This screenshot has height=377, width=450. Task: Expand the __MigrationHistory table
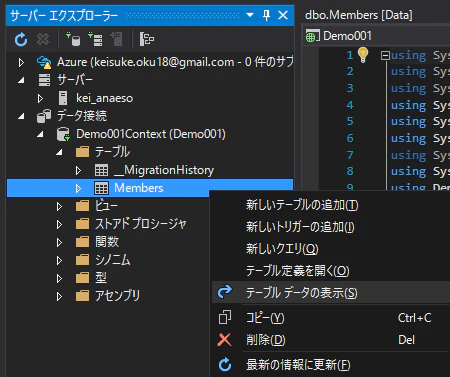tap(78, 171)
